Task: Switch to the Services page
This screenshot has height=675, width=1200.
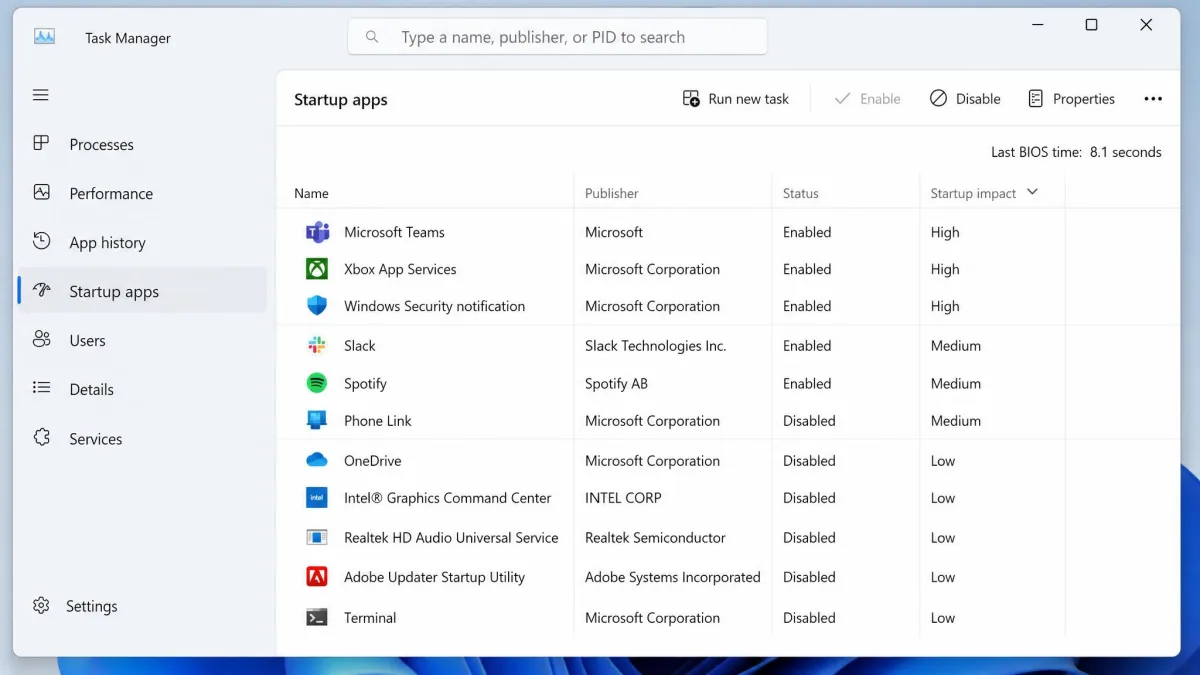Action: (142, 438)
